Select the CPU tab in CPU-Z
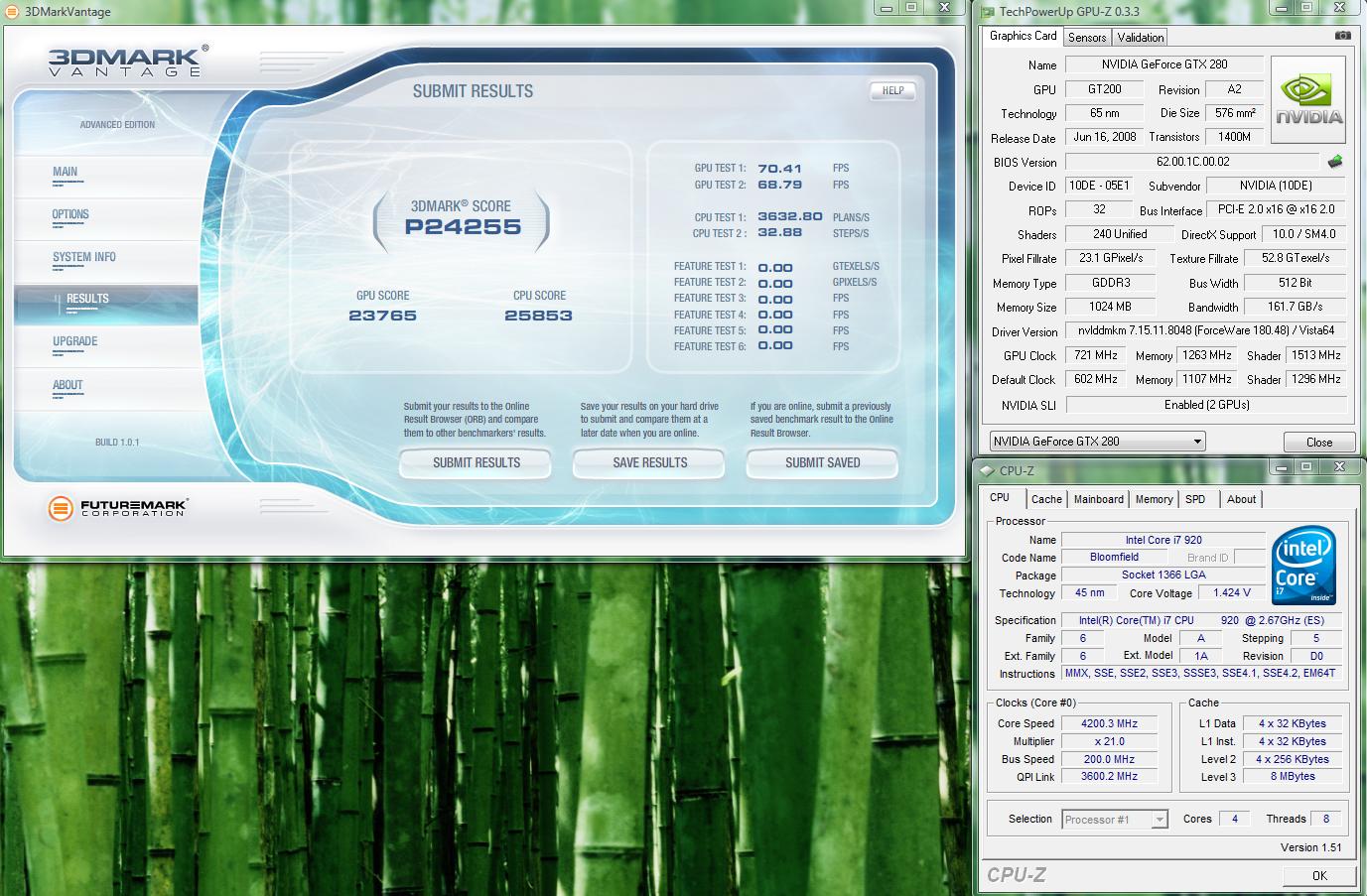The height and width of the screenshot is (896, 1367). click(1000, 498)
